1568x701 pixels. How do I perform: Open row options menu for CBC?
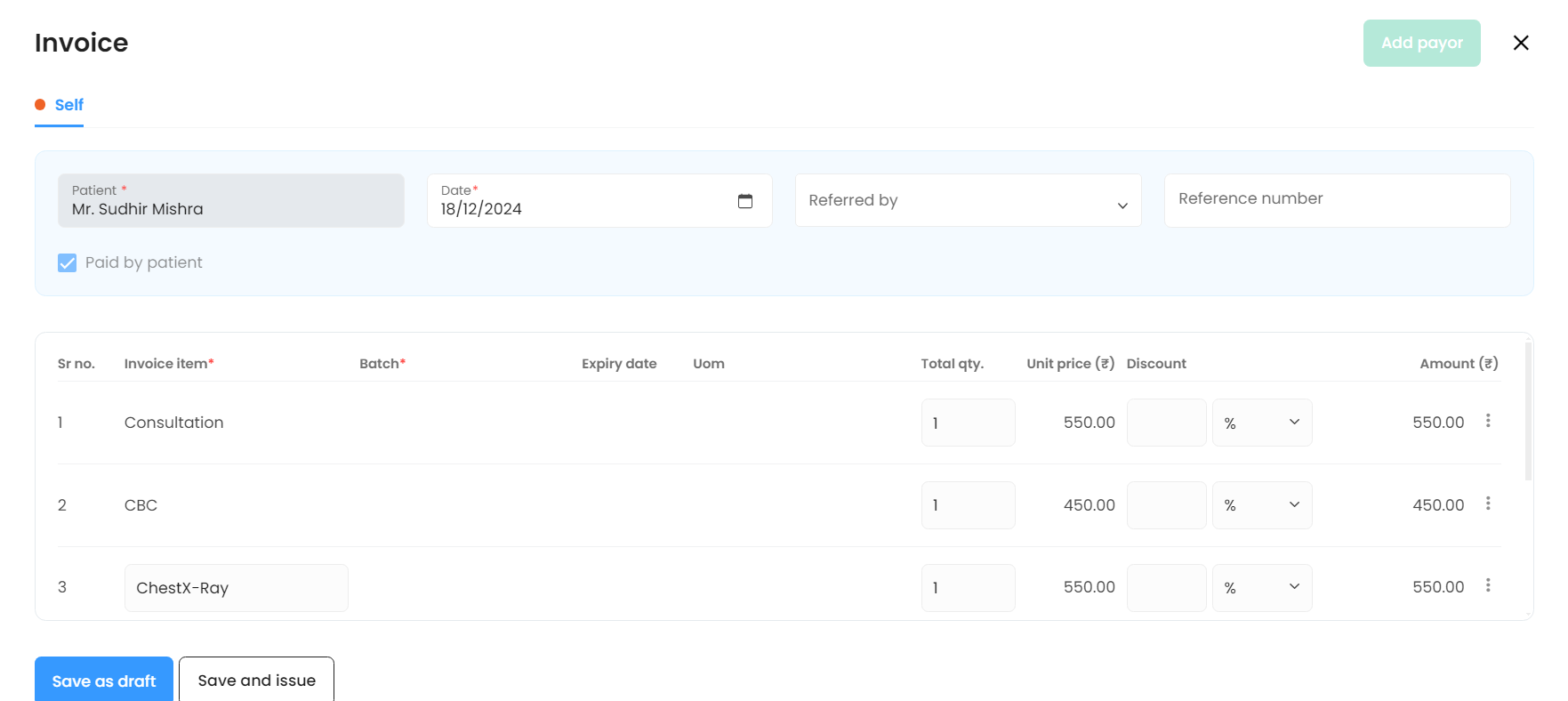[1488, 504]
